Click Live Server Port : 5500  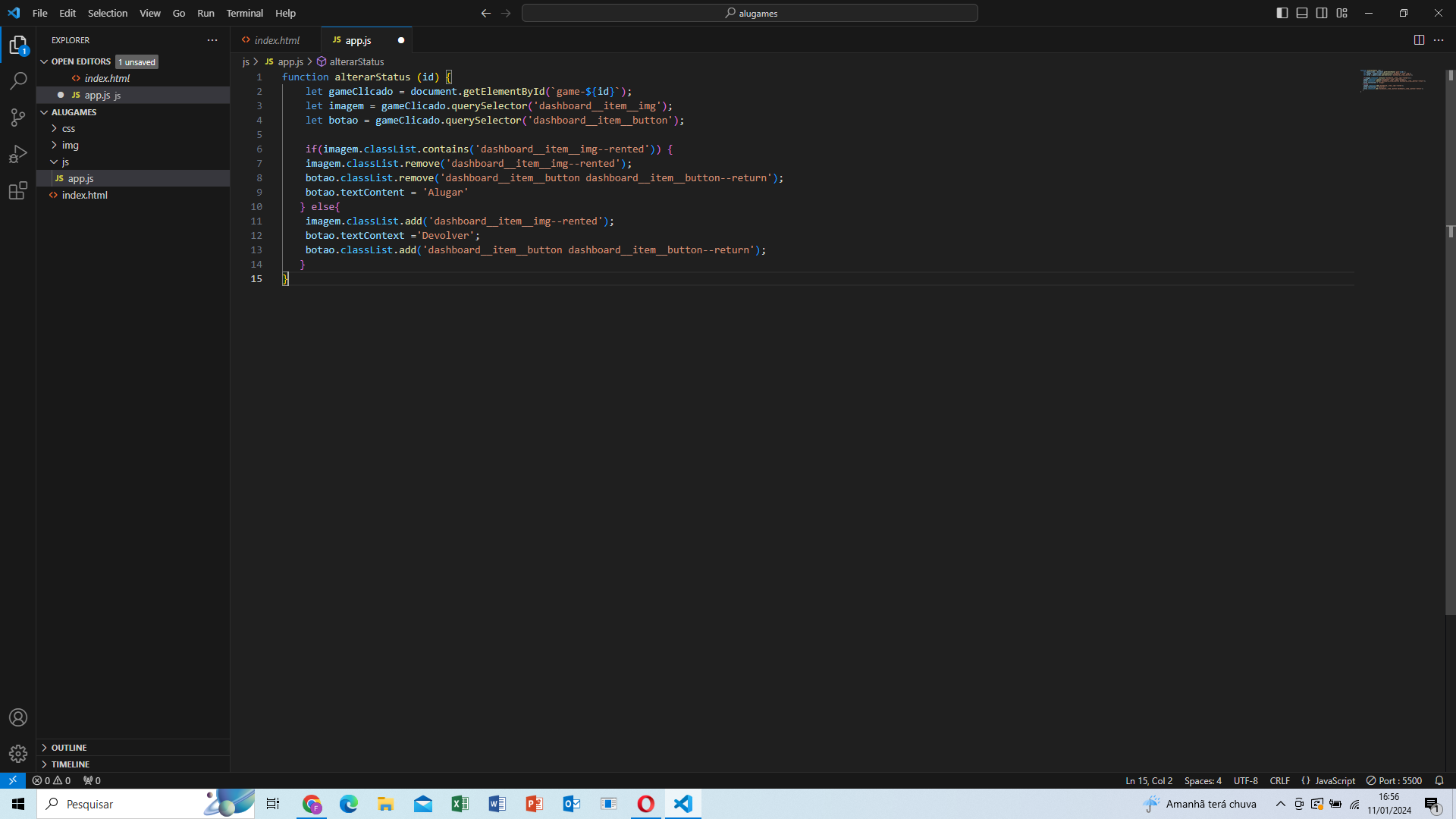(1395, 780)
